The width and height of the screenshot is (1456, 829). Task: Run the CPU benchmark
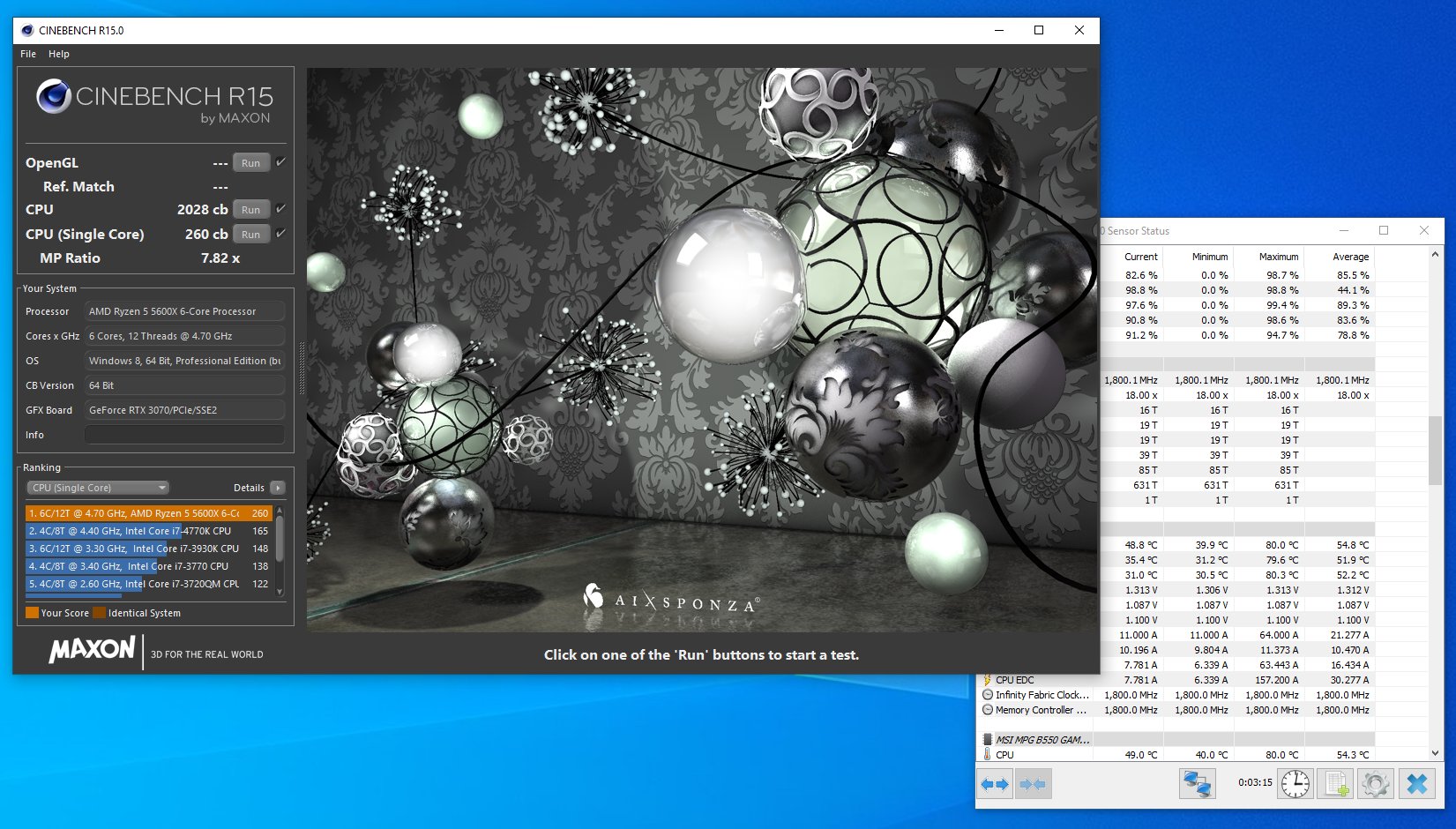tap(251, 210)
